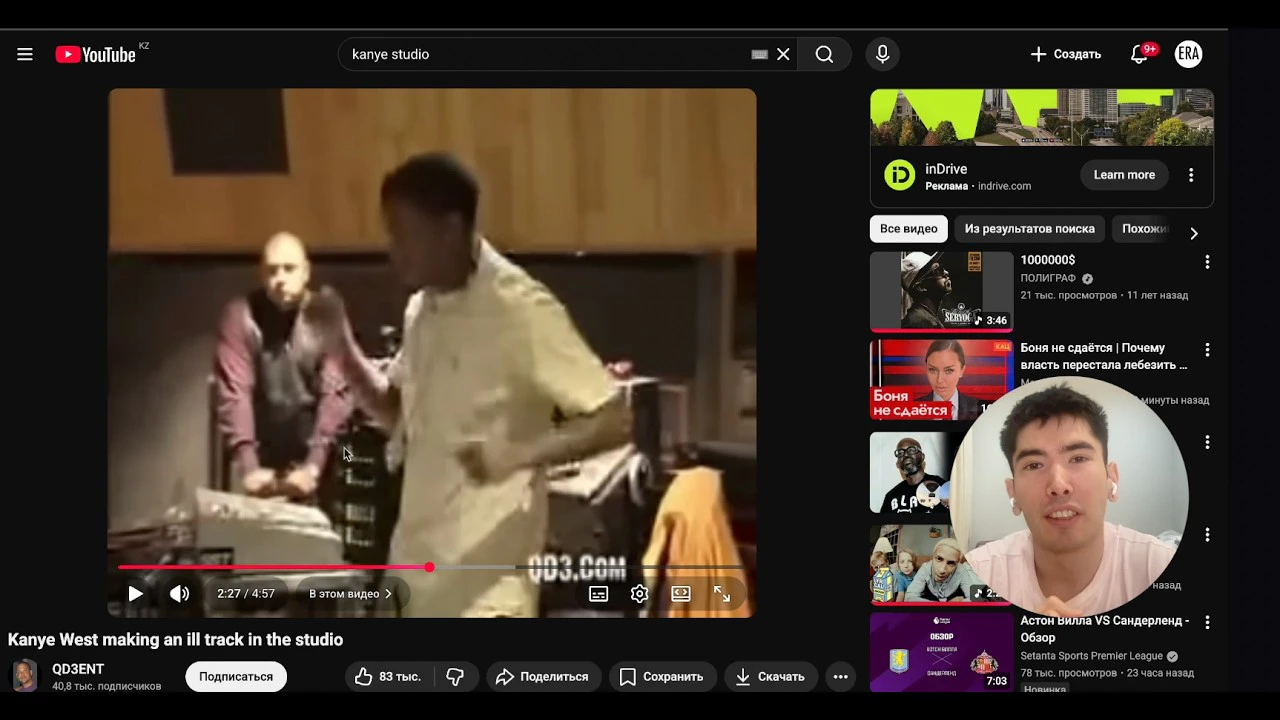Open options for Боня не сдаётся video
The height and width of the screenshot is (720, 1280).
(x=1207, y=350)
